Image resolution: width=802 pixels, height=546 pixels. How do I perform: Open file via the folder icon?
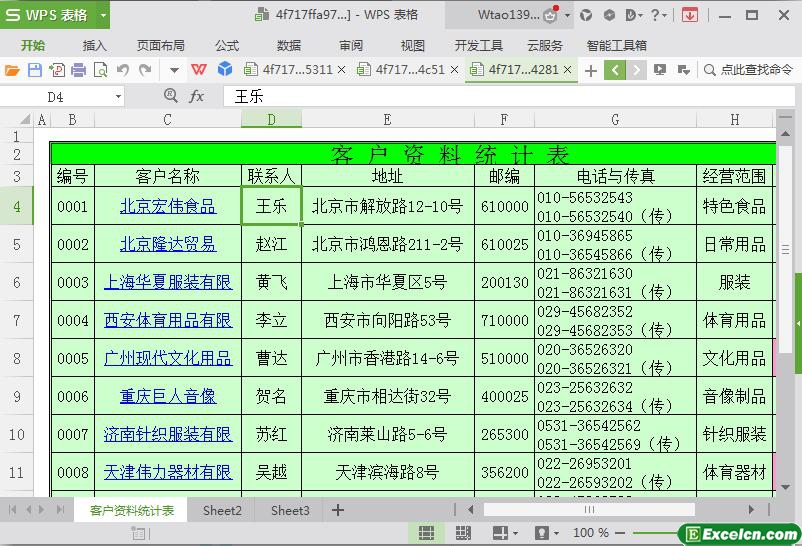(12, 70)
